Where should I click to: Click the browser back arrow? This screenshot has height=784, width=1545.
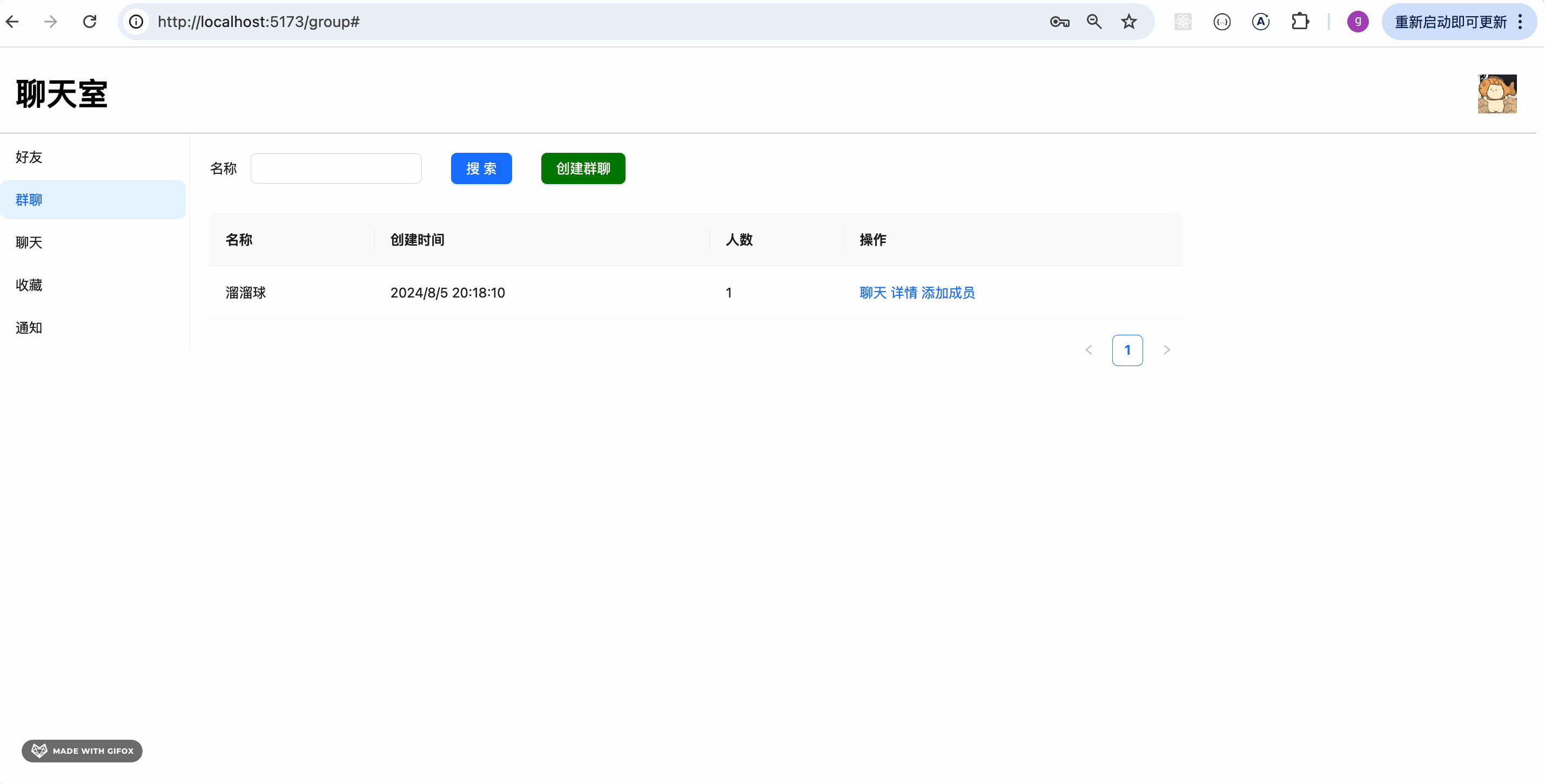click(12, 22)
